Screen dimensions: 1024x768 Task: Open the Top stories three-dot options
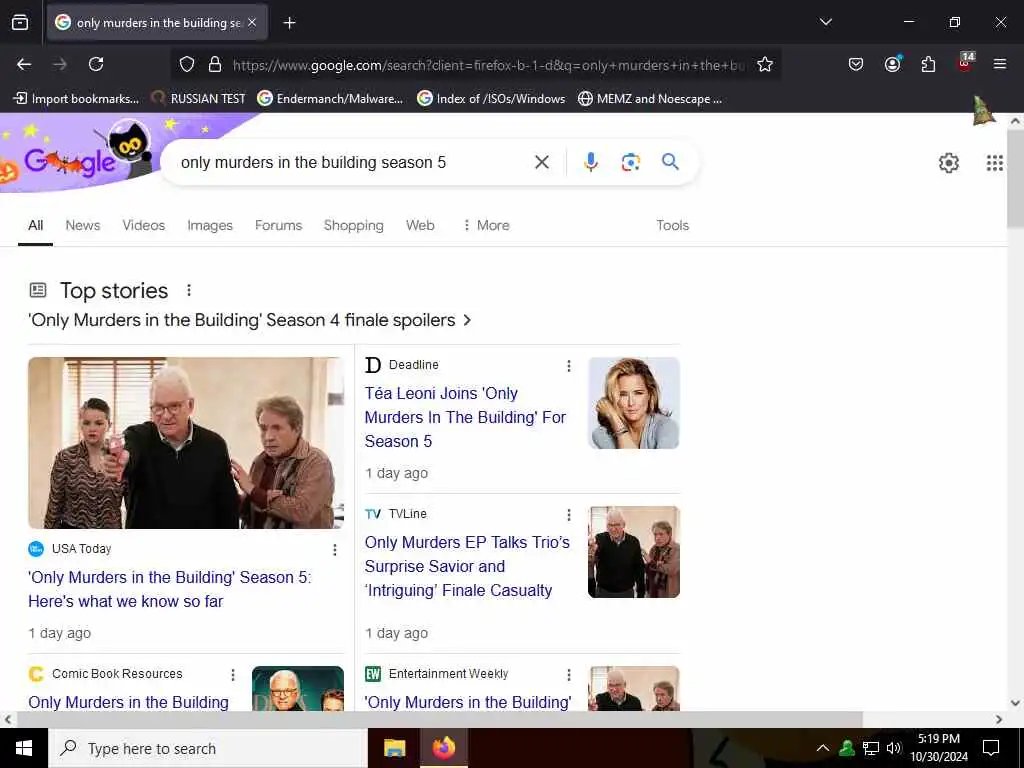(x=189, y=290)
